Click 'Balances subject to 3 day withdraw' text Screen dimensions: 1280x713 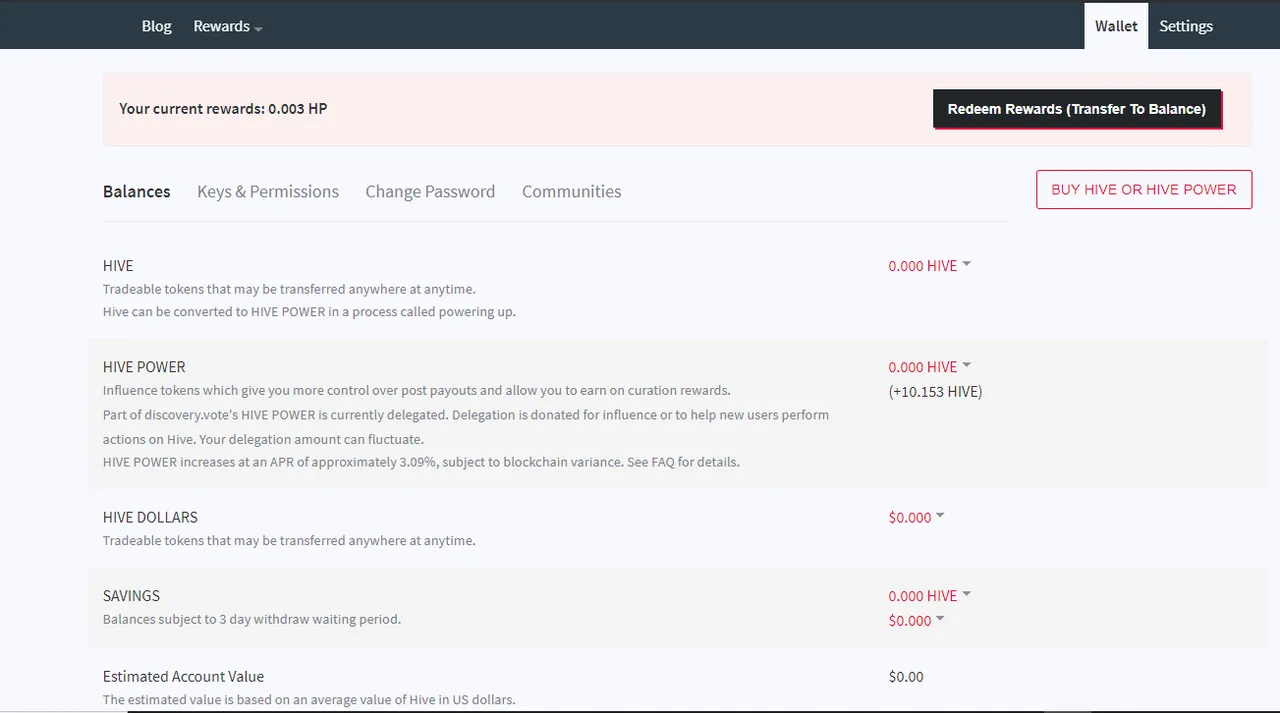[x=252, y=619]
